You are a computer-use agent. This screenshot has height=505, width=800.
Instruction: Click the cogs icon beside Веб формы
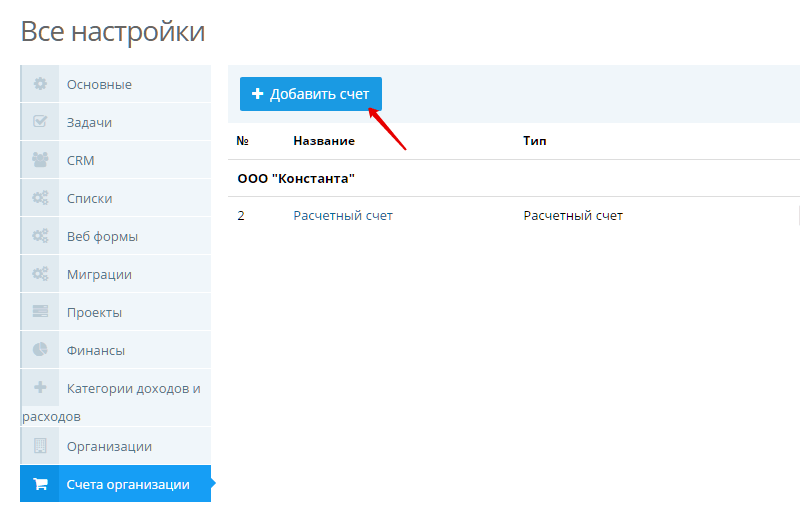pos(40,236)
